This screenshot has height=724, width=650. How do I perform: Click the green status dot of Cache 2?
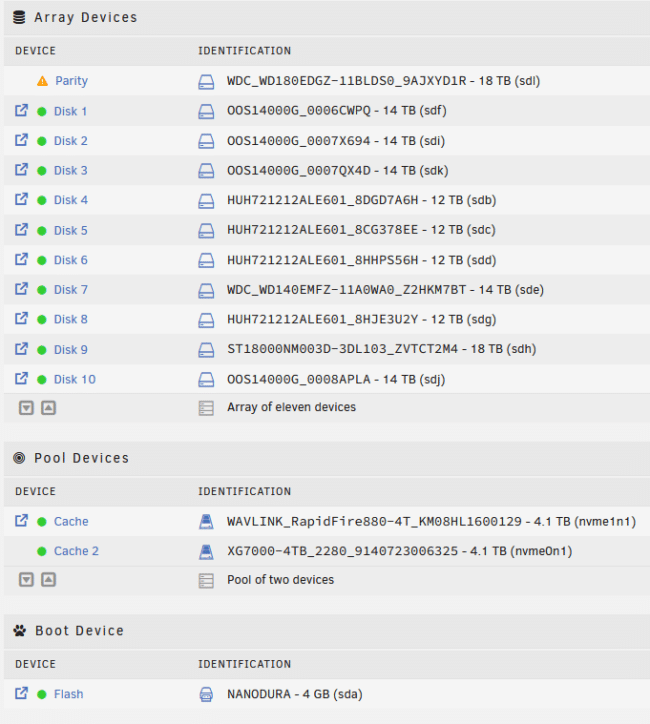tap(42, 551)
